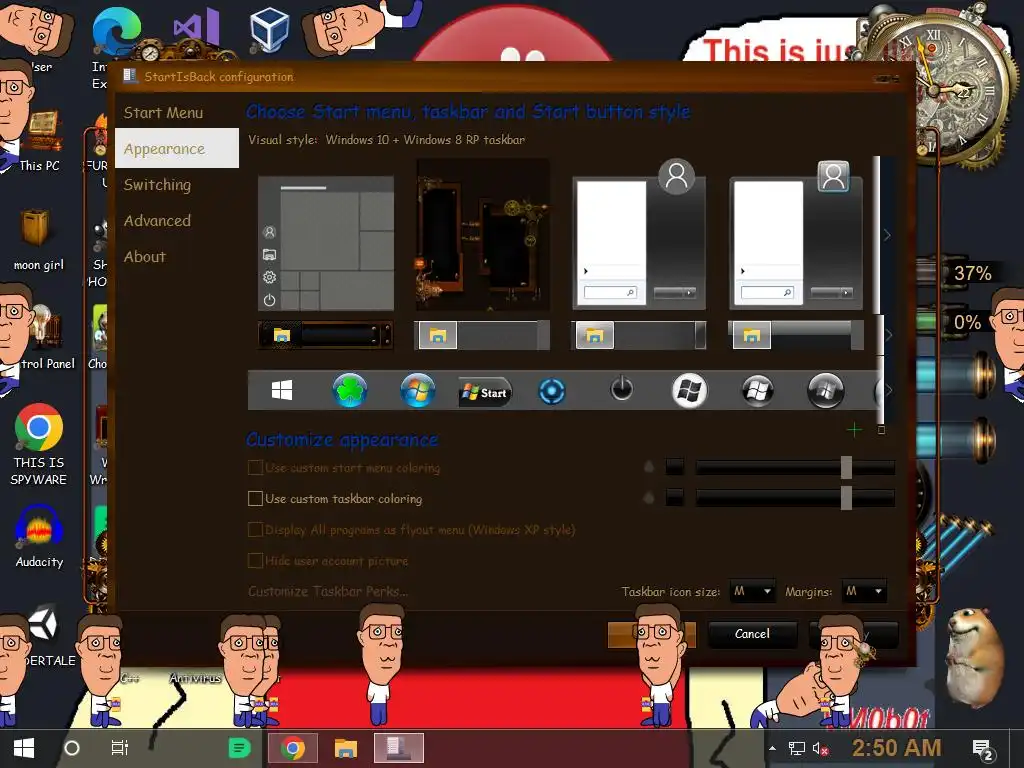Viewport: 1024px width, 768px height.
Task: Select the power-symbol Start button style
Action: pos(621,389)
